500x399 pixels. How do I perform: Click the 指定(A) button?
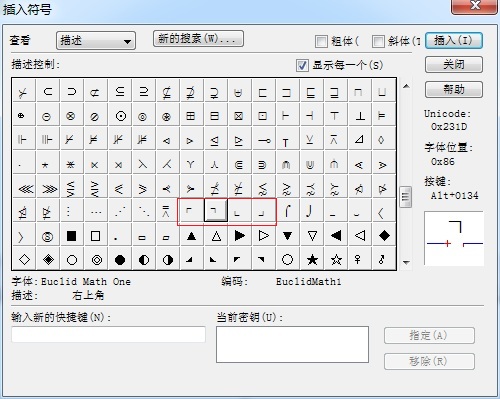[x=429, y=335]
